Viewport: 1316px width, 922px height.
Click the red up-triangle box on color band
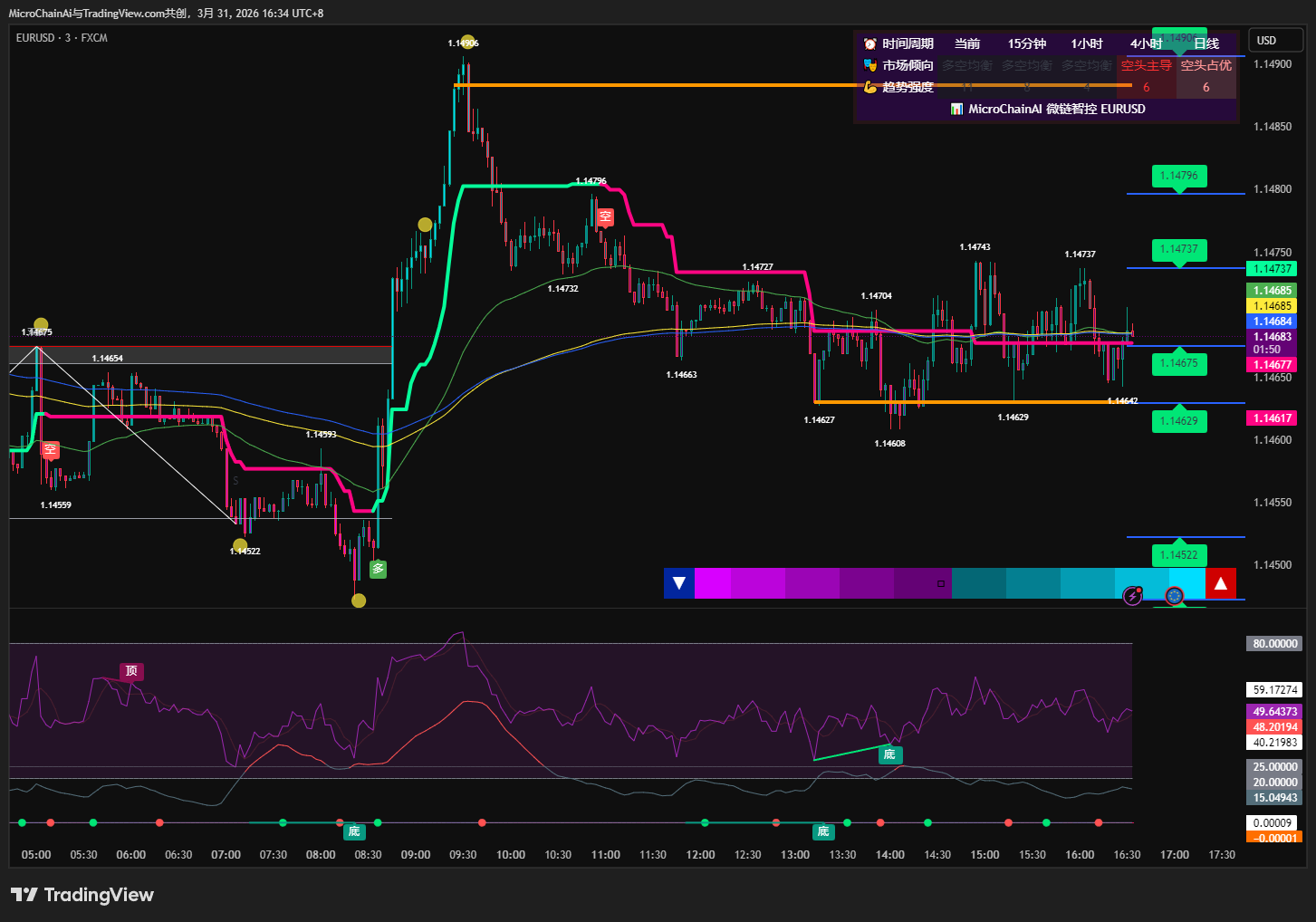pyautogui.click(x=1221, y=583)
